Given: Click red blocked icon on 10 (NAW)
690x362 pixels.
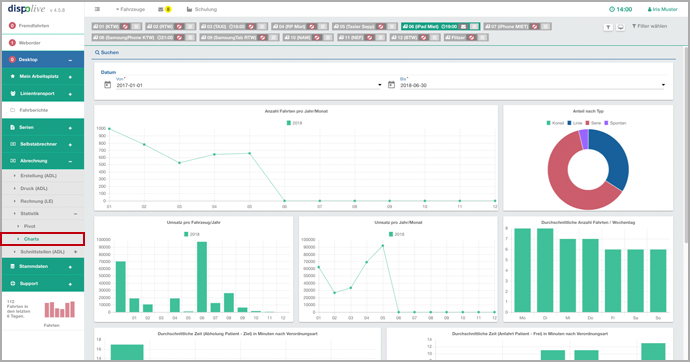Looking at the screenshot, I should click(x=317, y=38).
